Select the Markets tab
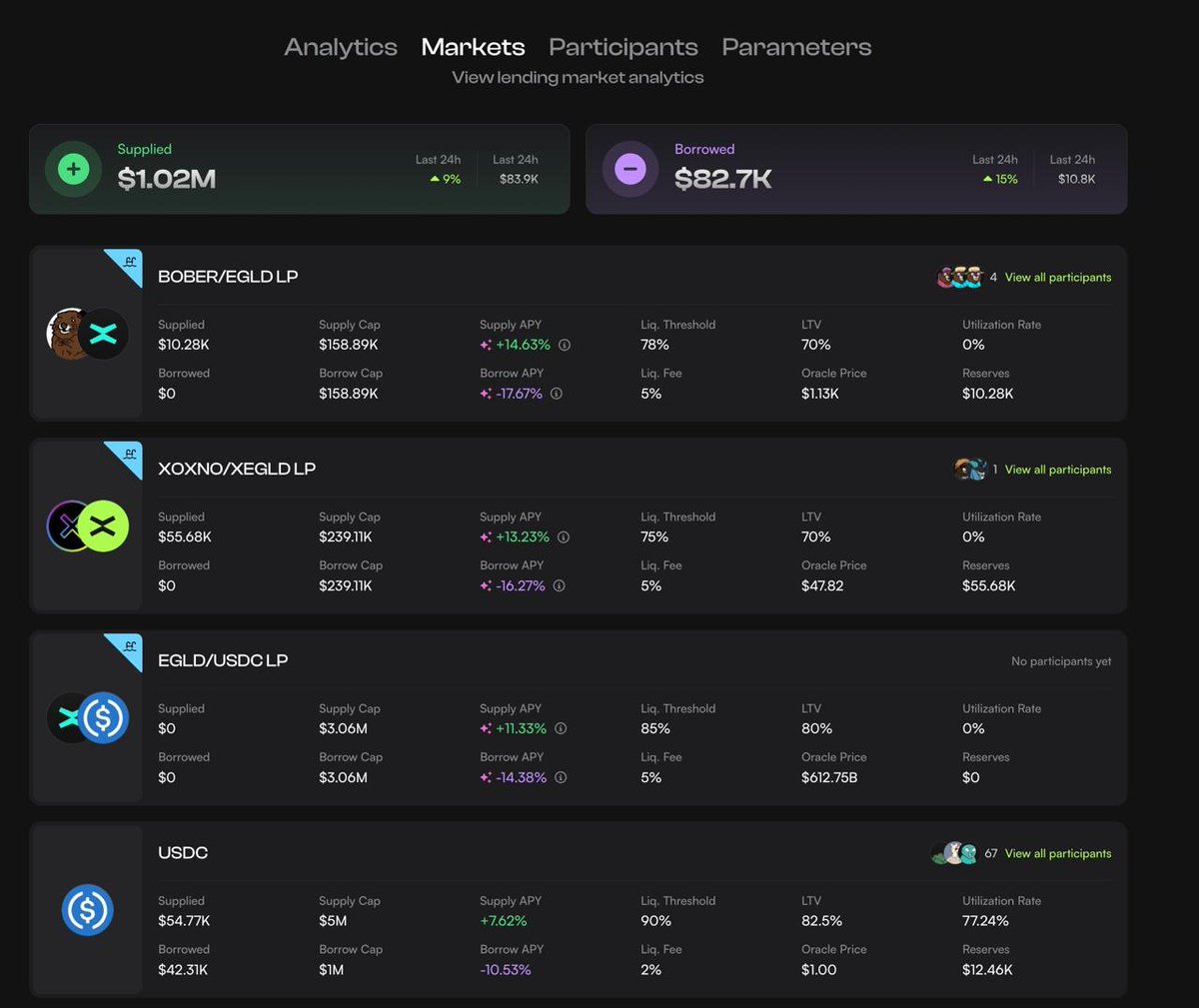 473,47
